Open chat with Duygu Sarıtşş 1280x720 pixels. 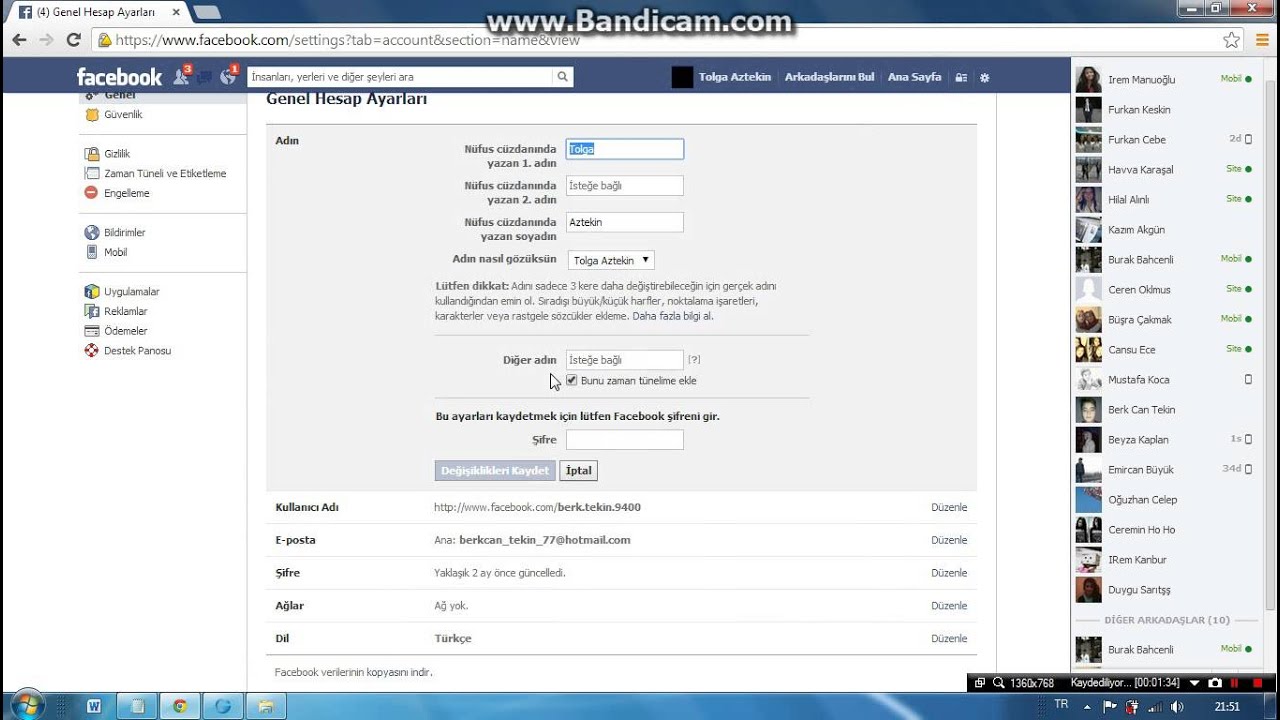point(1163,590)
